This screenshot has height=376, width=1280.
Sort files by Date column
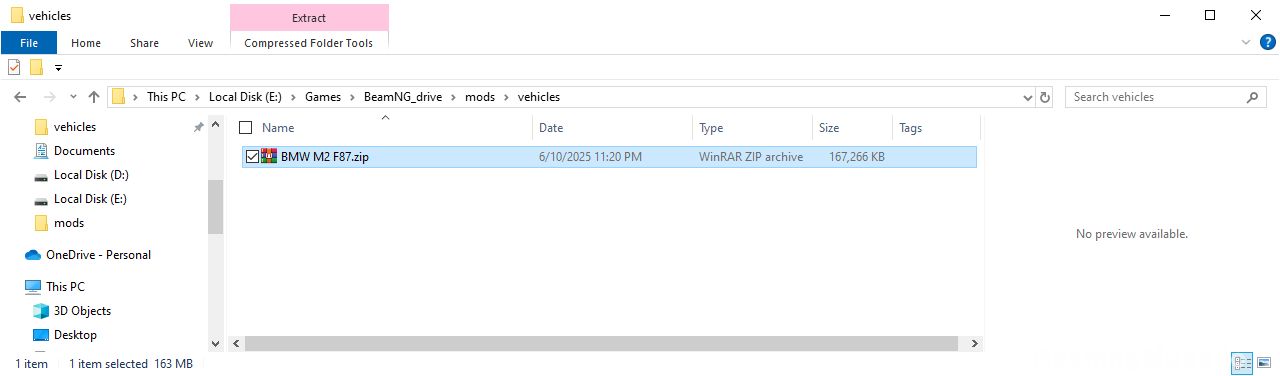[612, 128]
